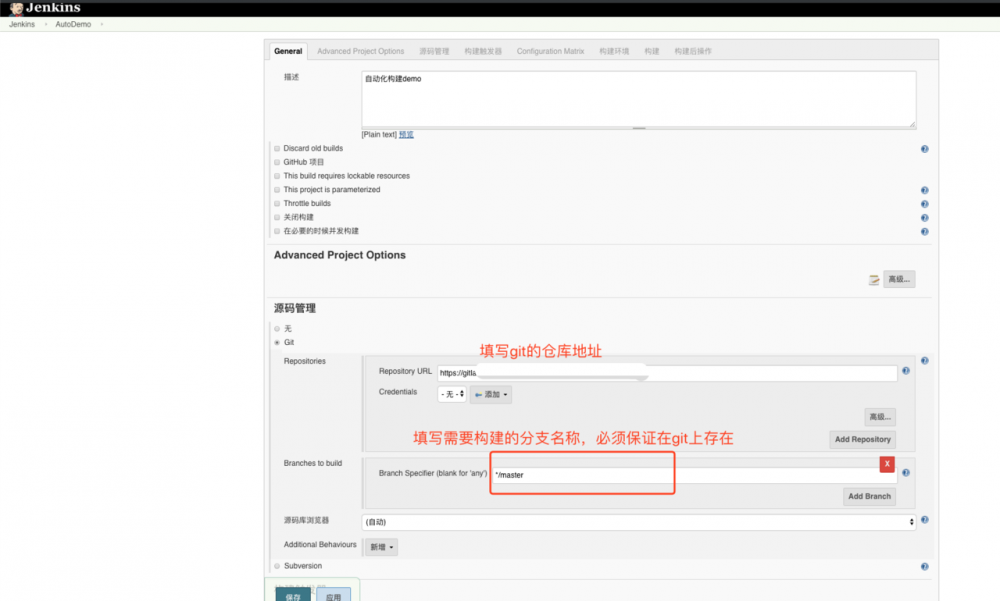This screenshot has width=1000, height=601.
Task: Click the Branch Specifier field containing */master
Action: click(582, 474)
